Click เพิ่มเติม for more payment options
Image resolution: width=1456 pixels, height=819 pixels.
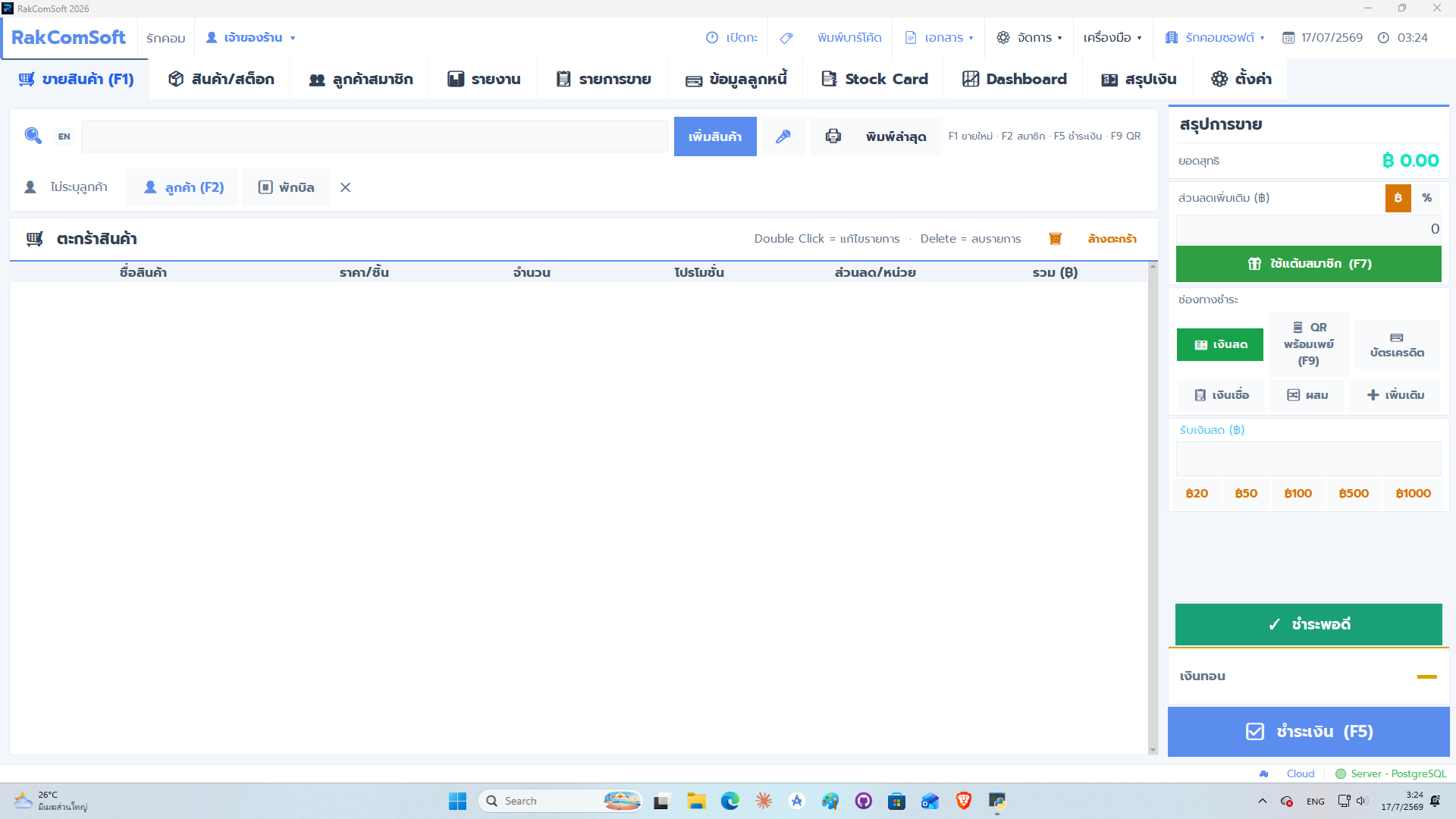pyautogui.click(x=1395, y=395)
